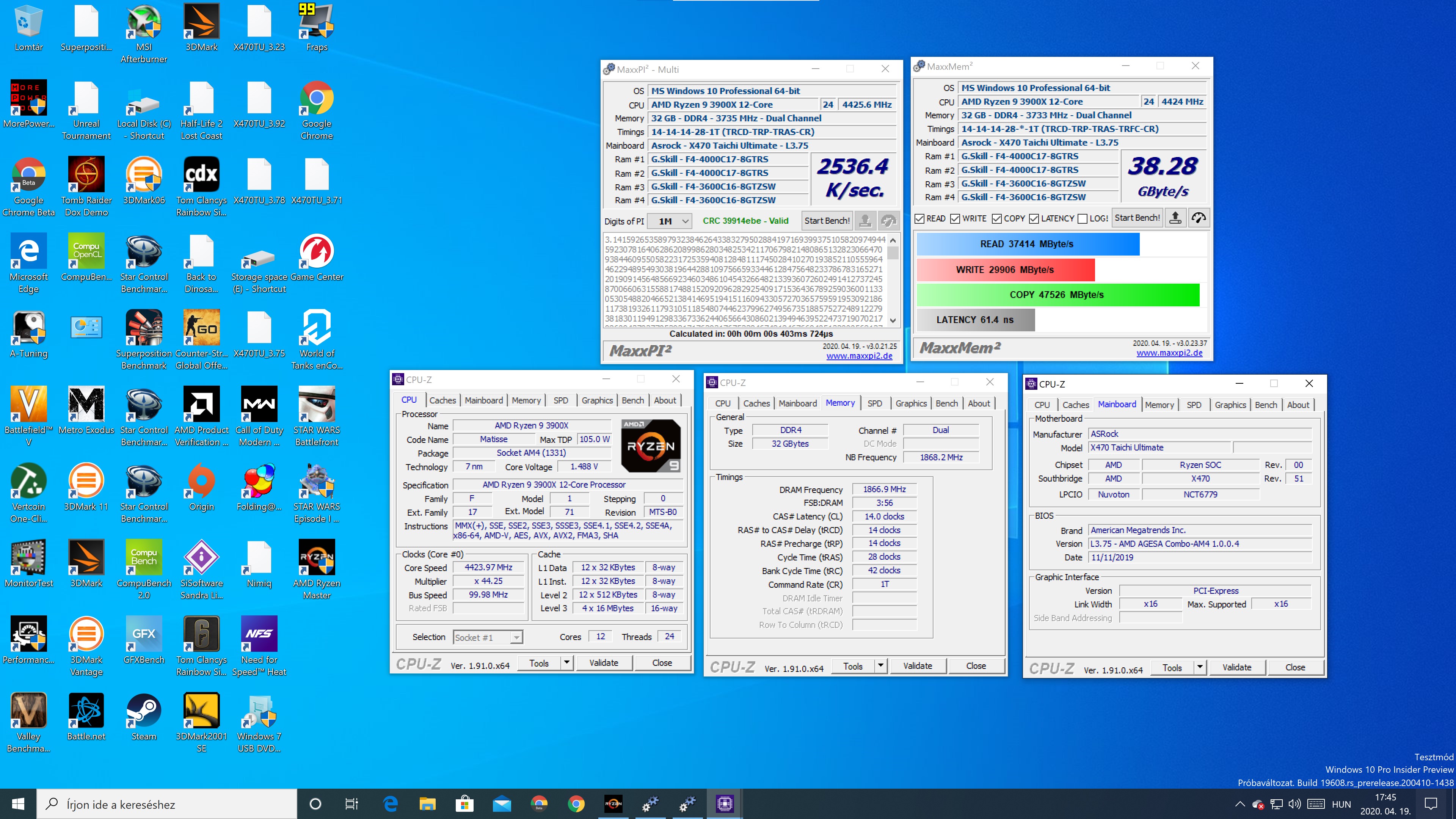
Task: Enable LOG! checkbox in MaxxMem
Action: [x=1083, y=218]
